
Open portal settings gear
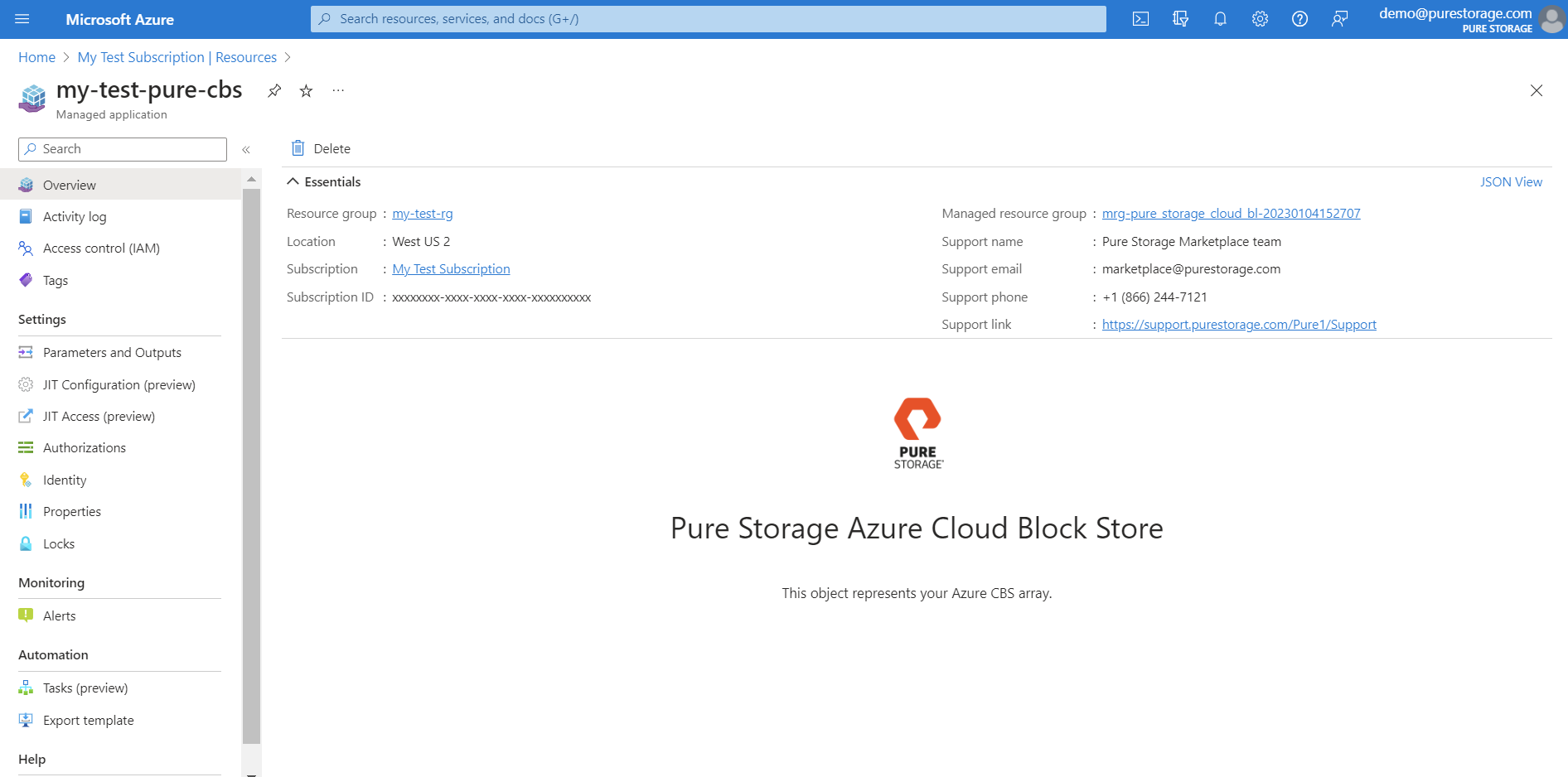coord(1260,19)
